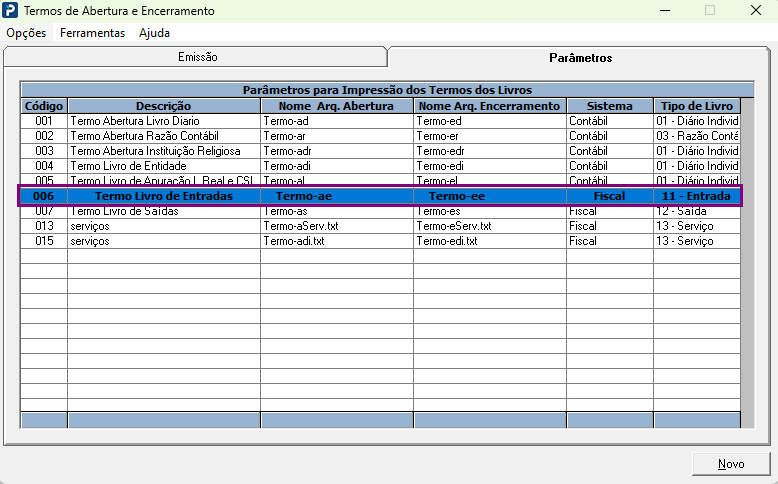Click 13 - Serviço cell in row 013
This screenshot has height=484, width=778.
tap(697, 226)
